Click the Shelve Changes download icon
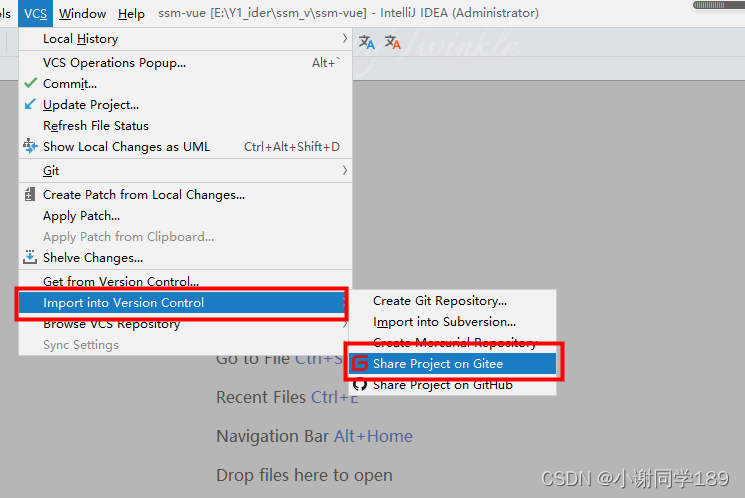745x498 pixels. click(30, 257)
